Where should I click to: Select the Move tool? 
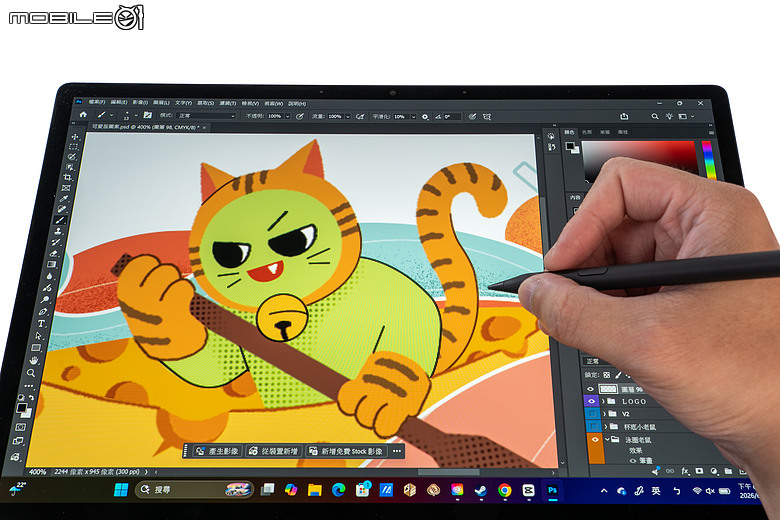[x=76, y=136]
